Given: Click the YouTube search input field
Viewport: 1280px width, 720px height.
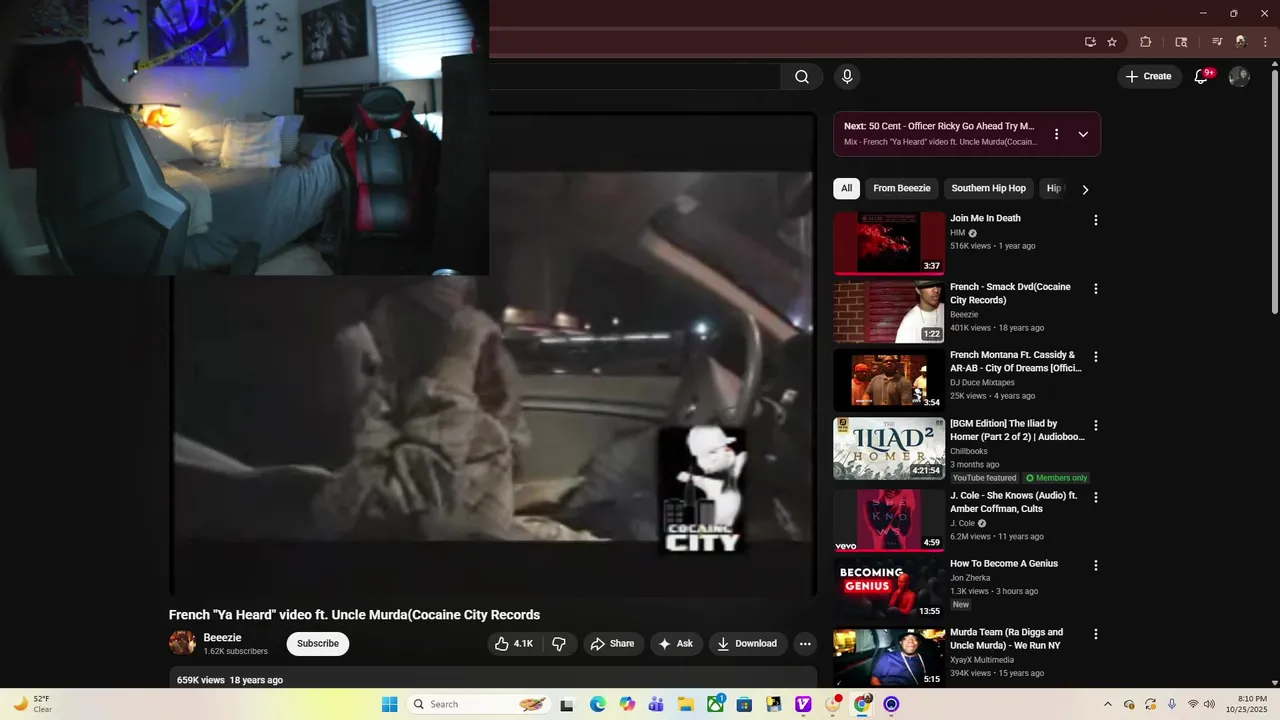Looking at the screenshot, I should pyautogui.click(x=635, y=77).
